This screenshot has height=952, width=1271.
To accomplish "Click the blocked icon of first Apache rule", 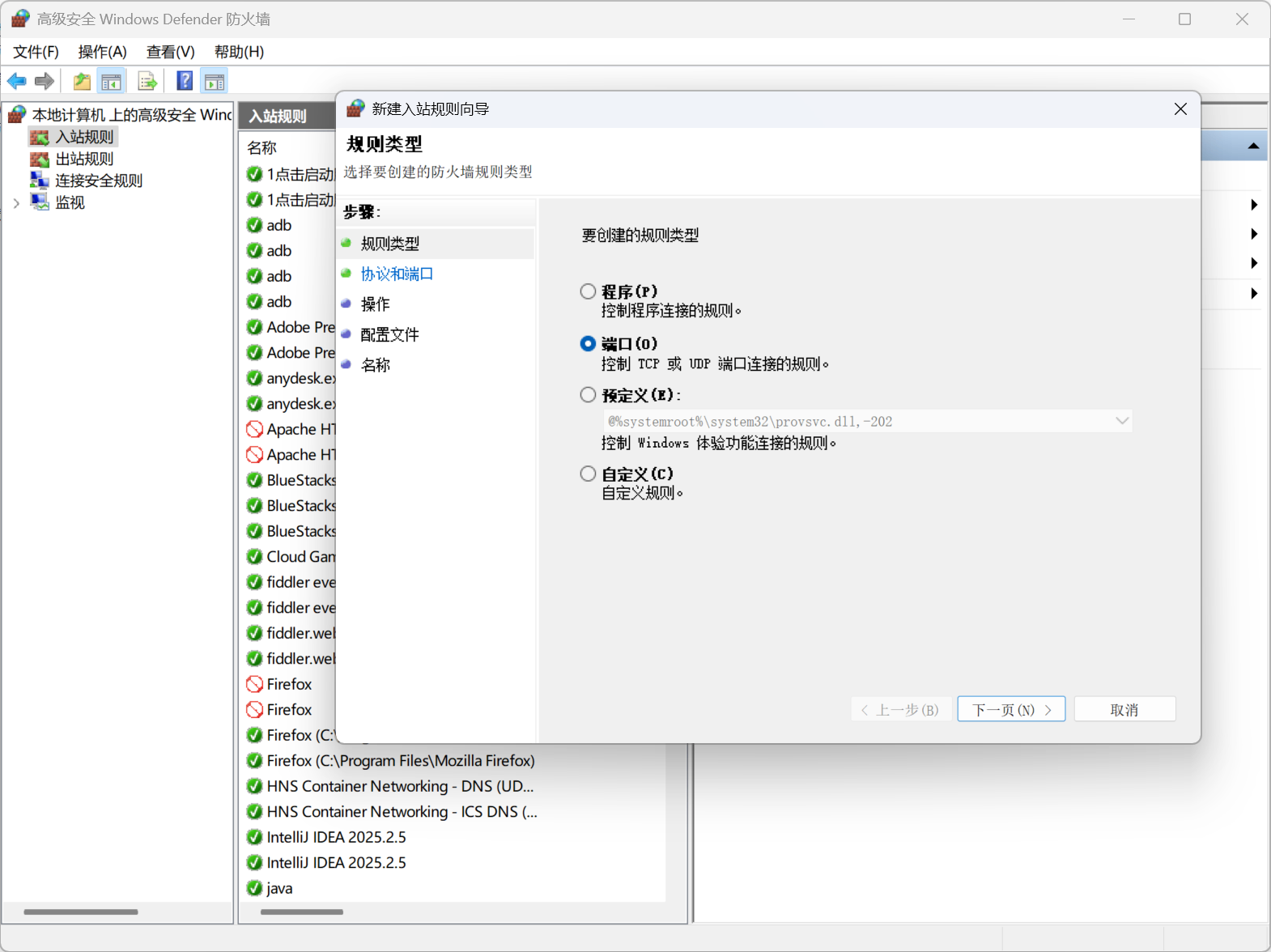I will (x=255, y=429).
